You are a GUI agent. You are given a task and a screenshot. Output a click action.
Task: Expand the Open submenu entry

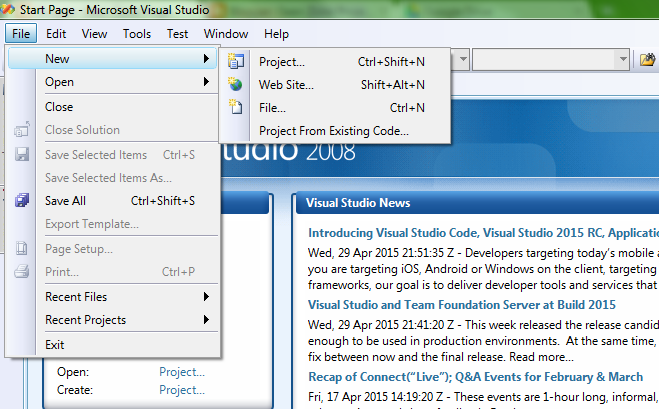(112, 82)
